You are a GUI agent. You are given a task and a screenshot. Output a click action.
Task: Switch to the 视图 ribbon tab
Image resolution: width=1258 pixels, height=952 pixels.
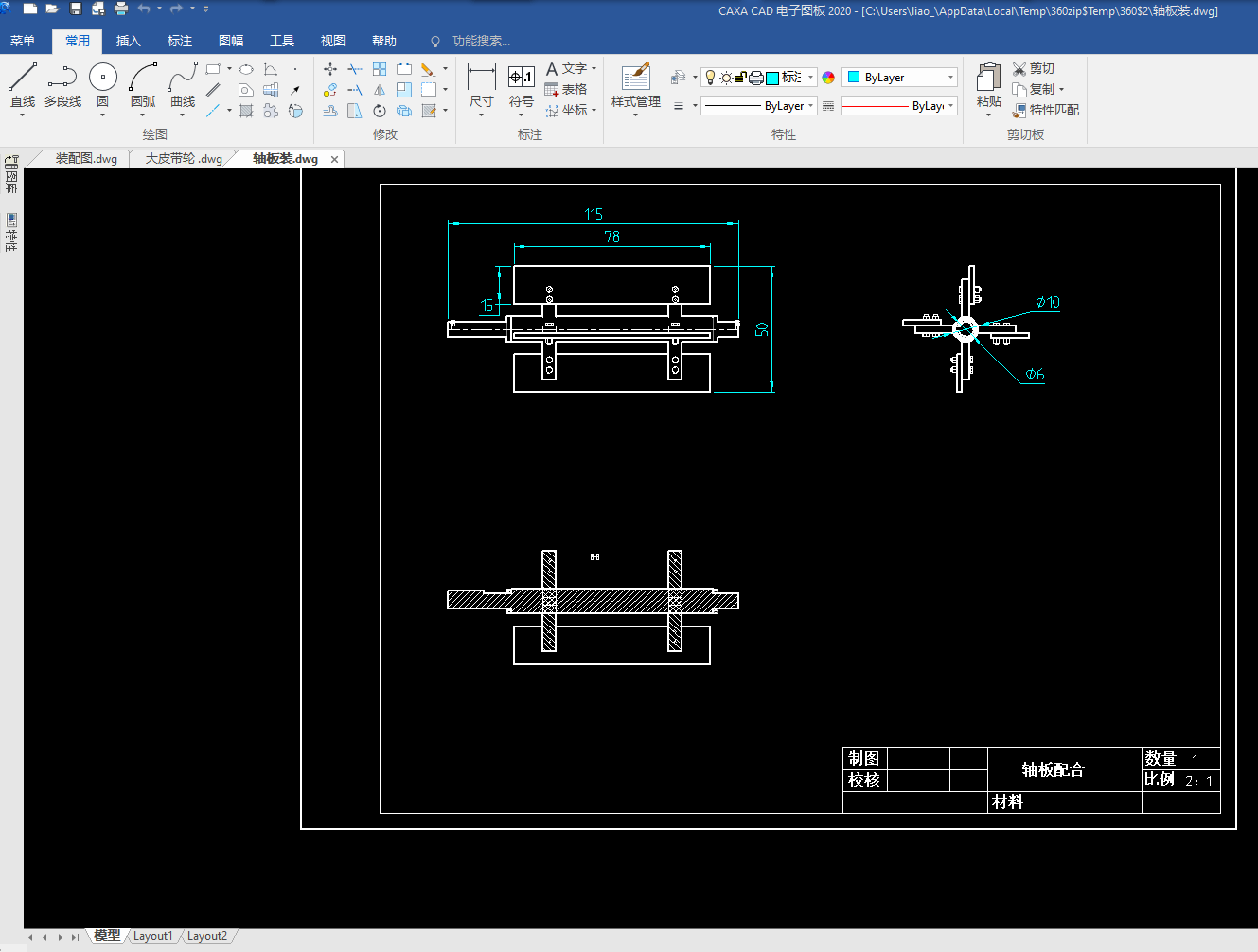pyautogui.click(x=332, y=41)
